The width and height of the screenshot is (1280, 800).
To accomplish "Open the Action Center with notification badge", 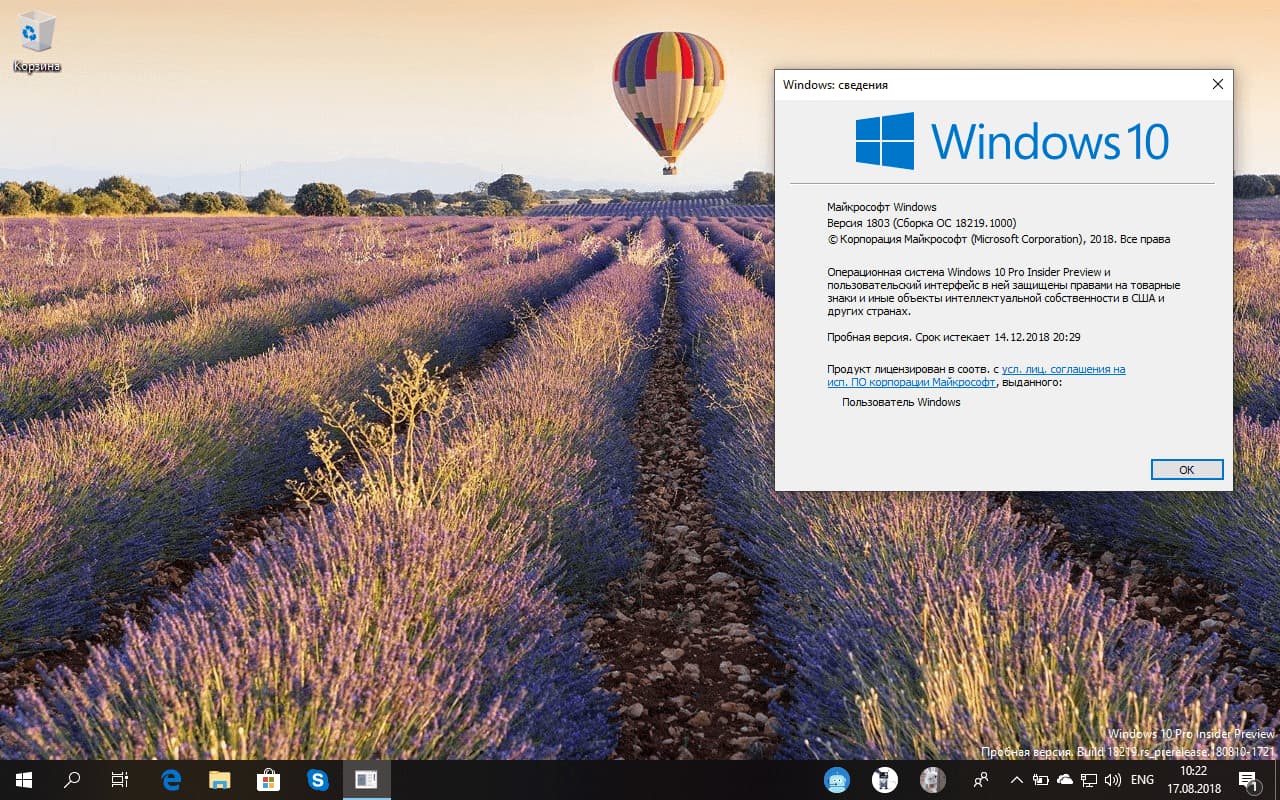I will (x=1247, y=779).
